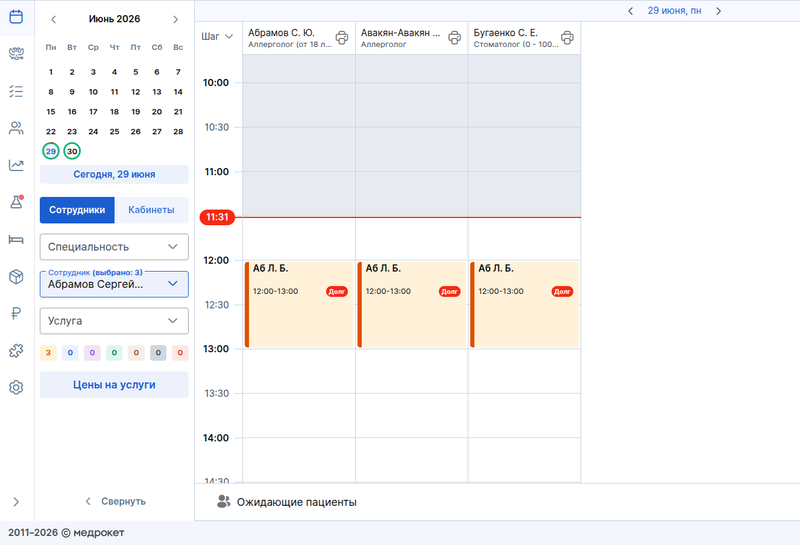Open the analytics chart sidebar icon
The image size is (800, 545).
pos(16,165)
